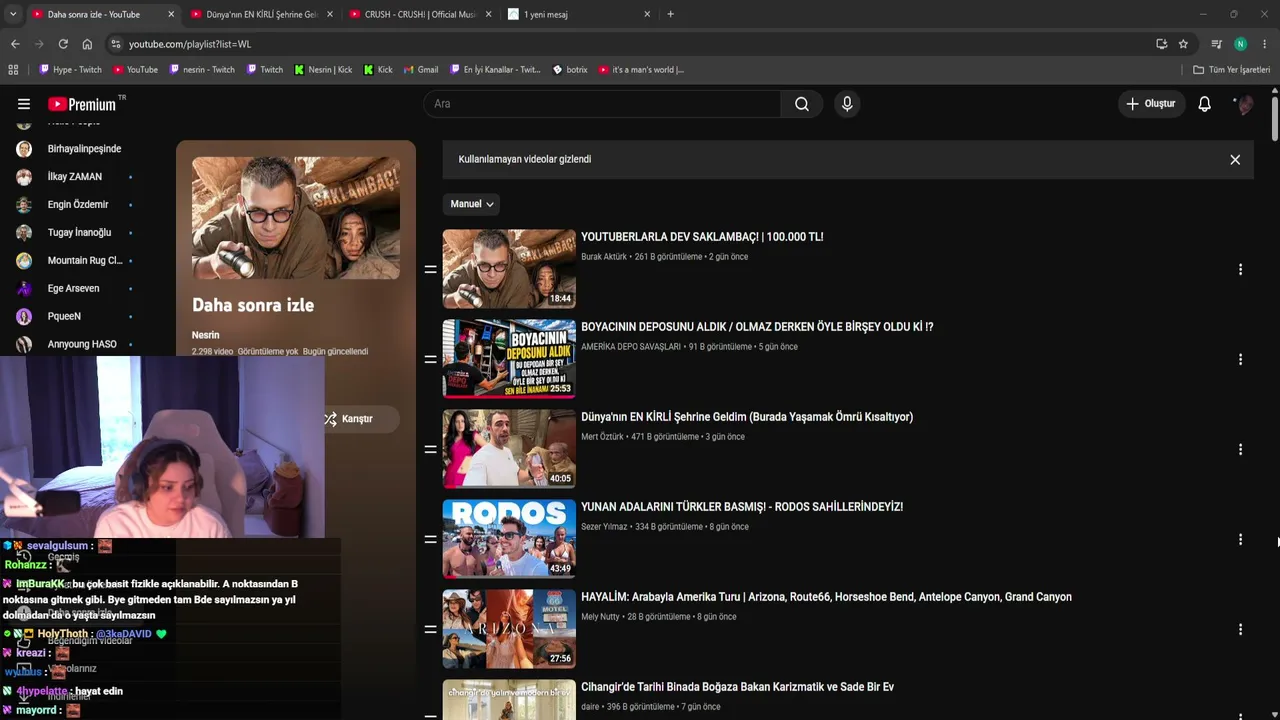Close the CRUSH - CRUSH! tab
The width and height of the screenshot is (1280, 720).
pyautogui.click(x=488, y=14)
